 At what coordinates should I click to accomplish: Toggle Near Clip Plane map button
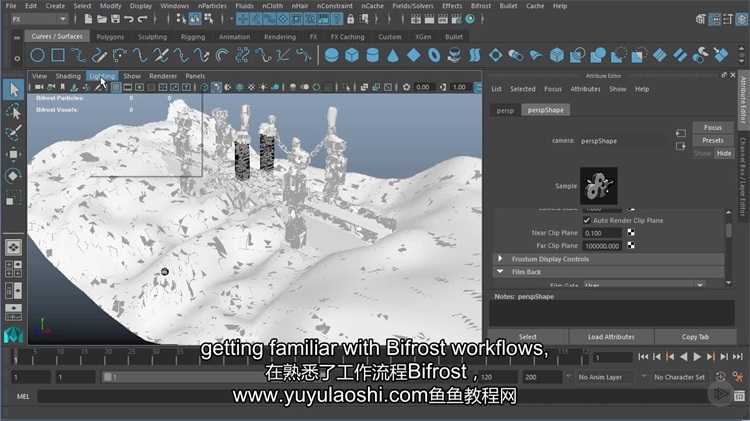click(x=631, y=233)
